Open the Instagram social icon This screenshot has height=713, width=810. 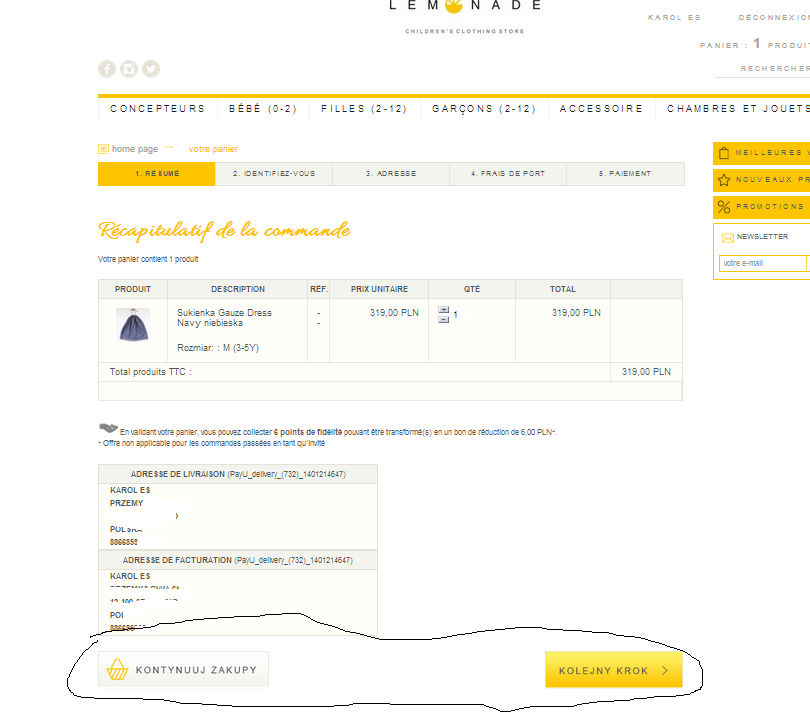point(129,69)
